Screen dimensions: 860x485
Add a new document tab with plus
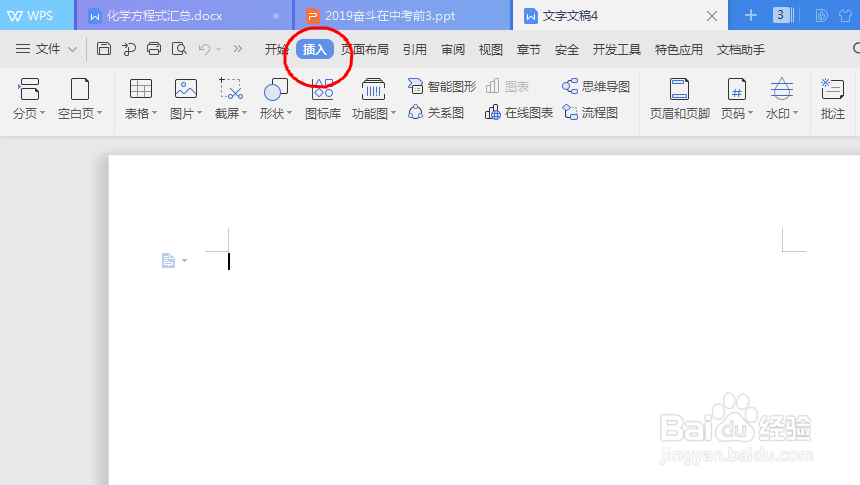pyautogui.click(x=750, y=15)
